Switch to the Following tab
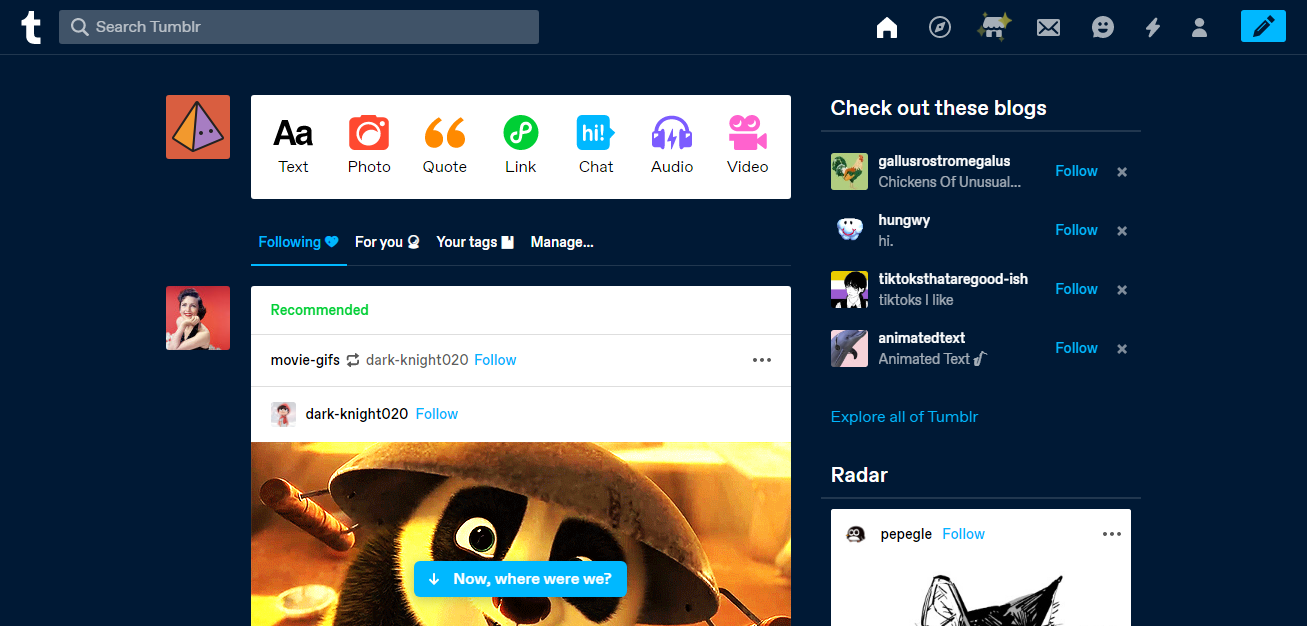The image size is (1307, 626). tap(299, 242)
